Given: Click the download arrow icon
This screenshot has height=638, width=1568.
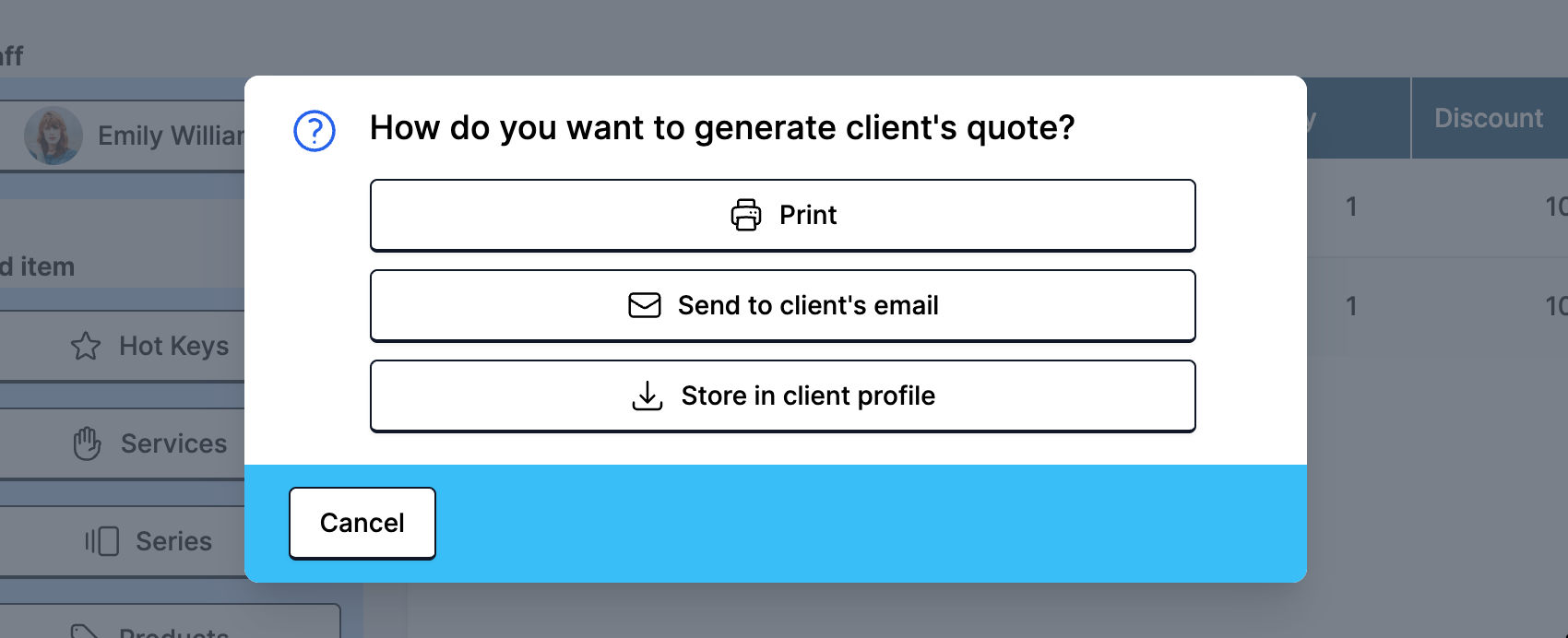Looking at the screenshot, I should point(647,396).
